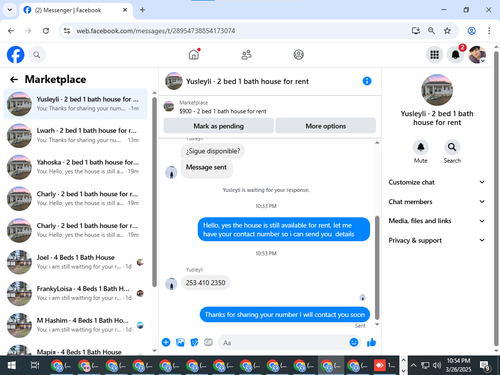500x375 pixels.
Task: Go back in browser history
Action: pos(11,31)
